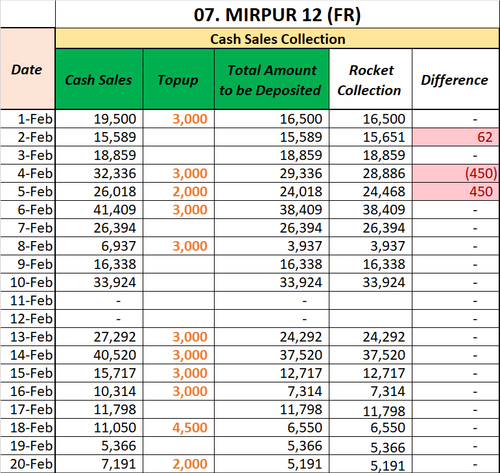The image size is (500, 473).
Task: Click rocket collection value 7,314
Action: click(x=371, y=391)
